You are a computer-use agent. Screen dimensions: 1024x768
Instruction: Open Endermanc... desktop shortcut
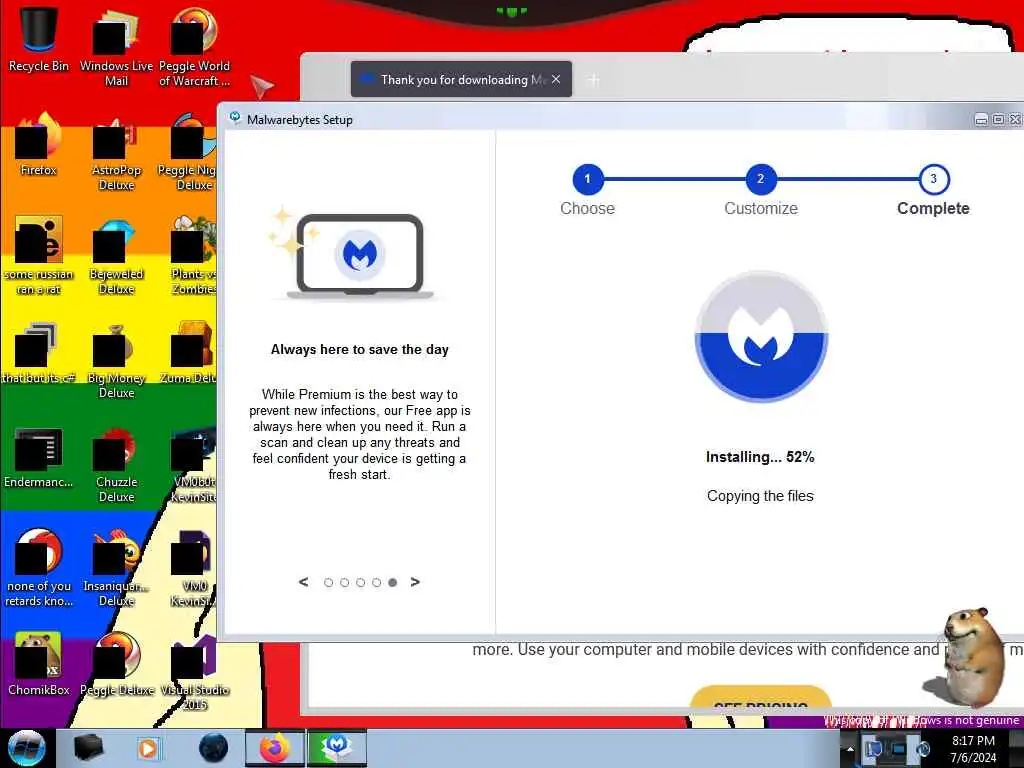click(x=39, y=457)
